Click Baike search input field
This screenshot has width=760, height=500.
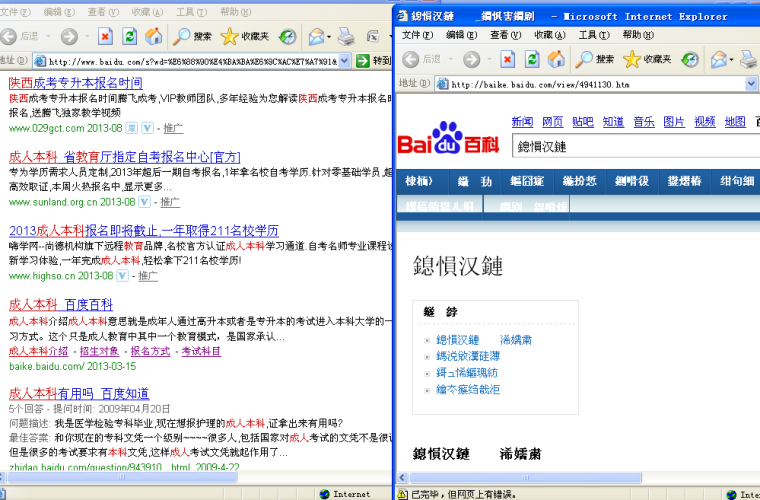[636, 146]
